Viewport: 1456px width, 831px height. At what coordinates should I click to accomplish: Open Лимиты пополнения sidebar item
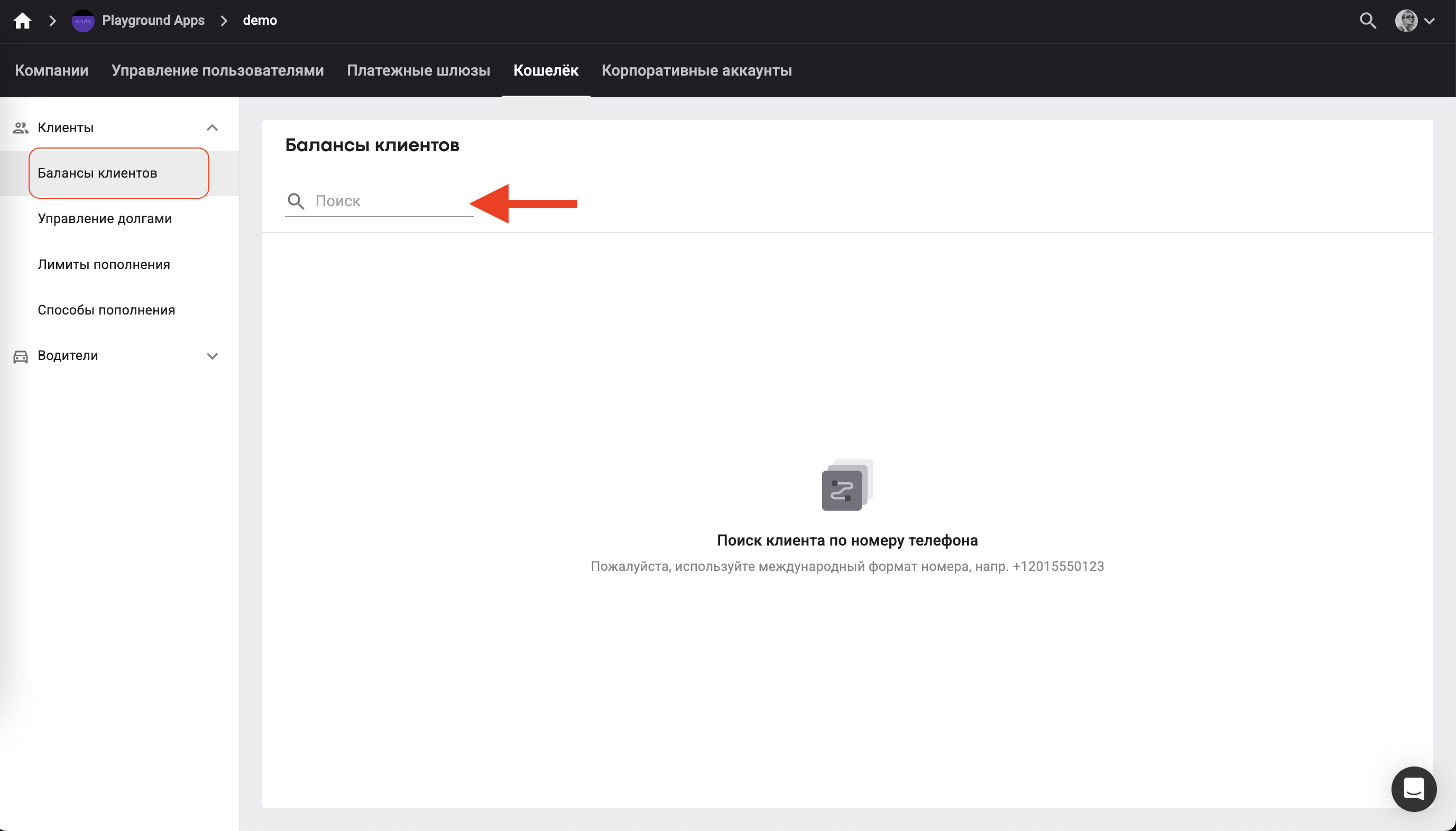(104, 264)
